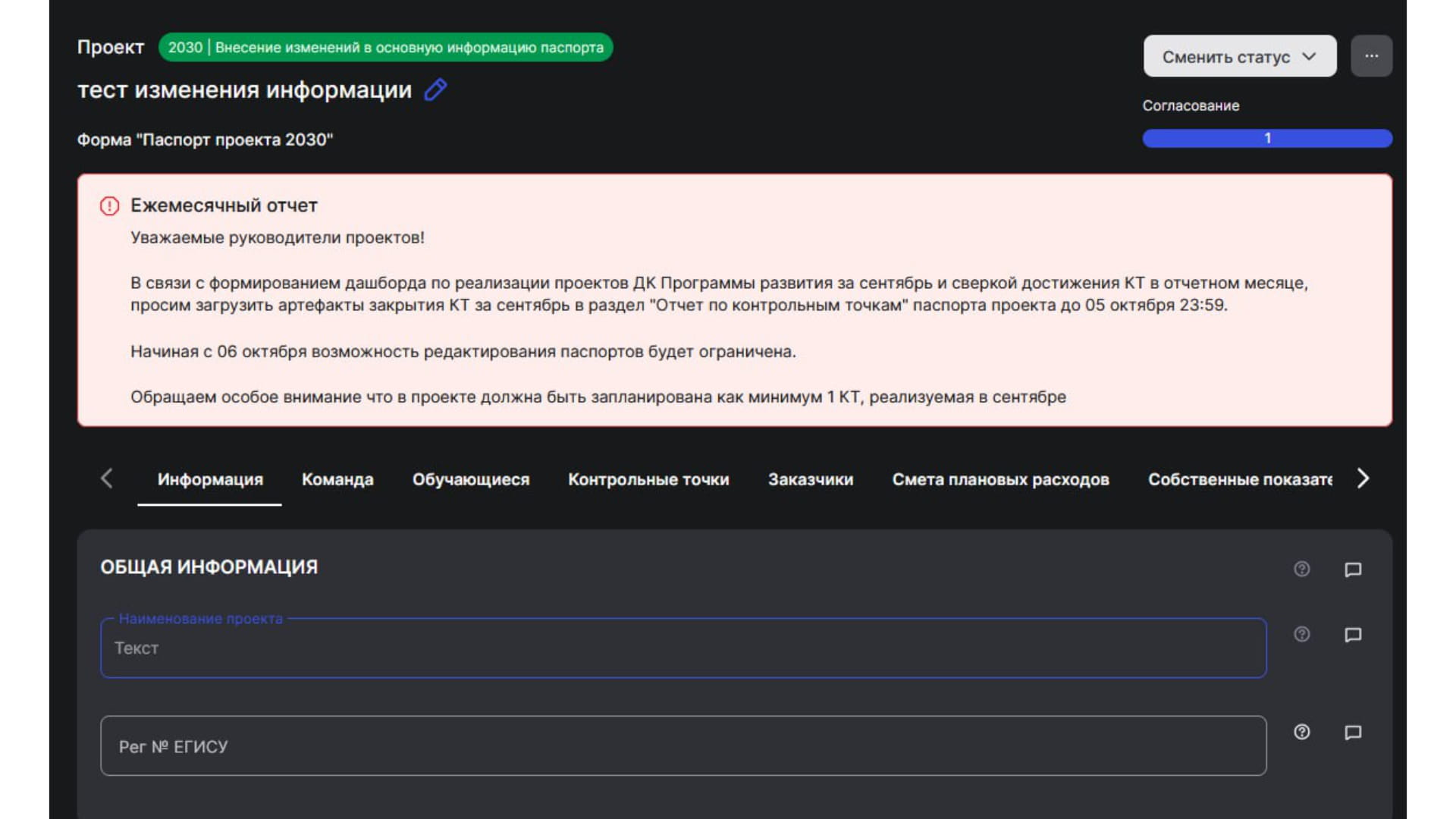
Task: Click the green 2030 status badge
Action: pos(385,47)
